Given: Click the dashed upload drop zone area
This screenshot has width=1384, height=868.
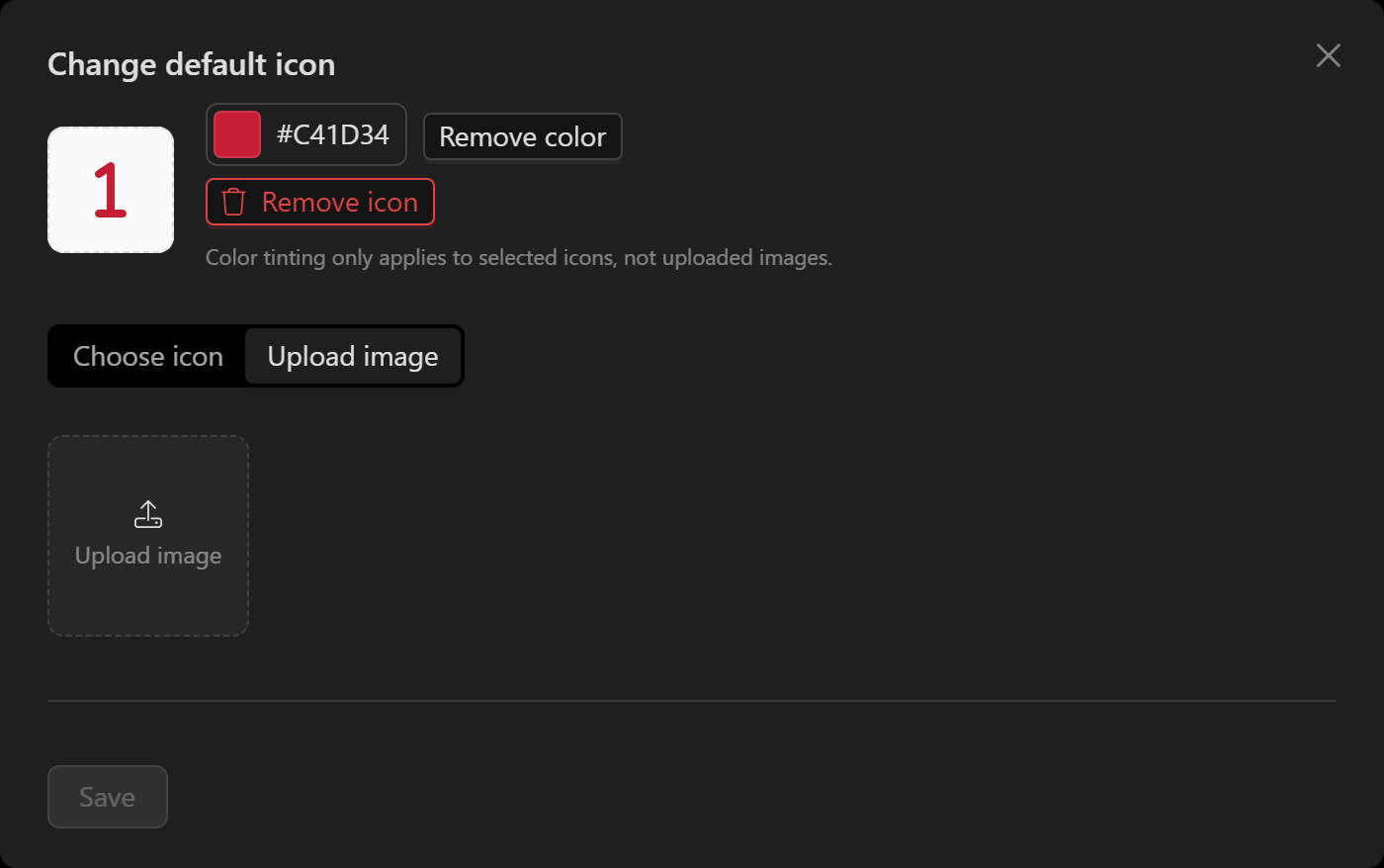Looking at the screenshot, I should pyautogui.click(x=148, y=536).
